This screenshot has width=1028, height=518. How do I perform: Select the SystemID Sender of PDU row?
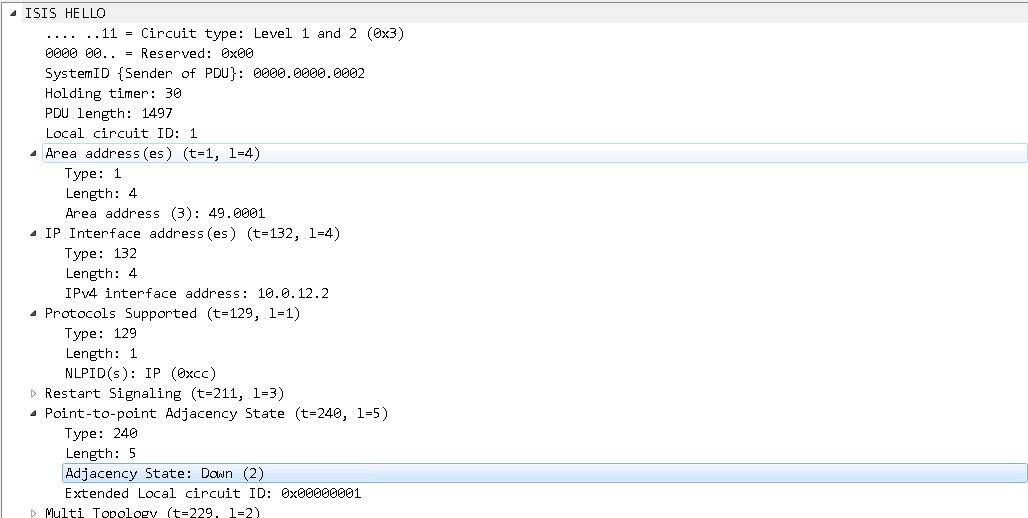pos(204,73)
